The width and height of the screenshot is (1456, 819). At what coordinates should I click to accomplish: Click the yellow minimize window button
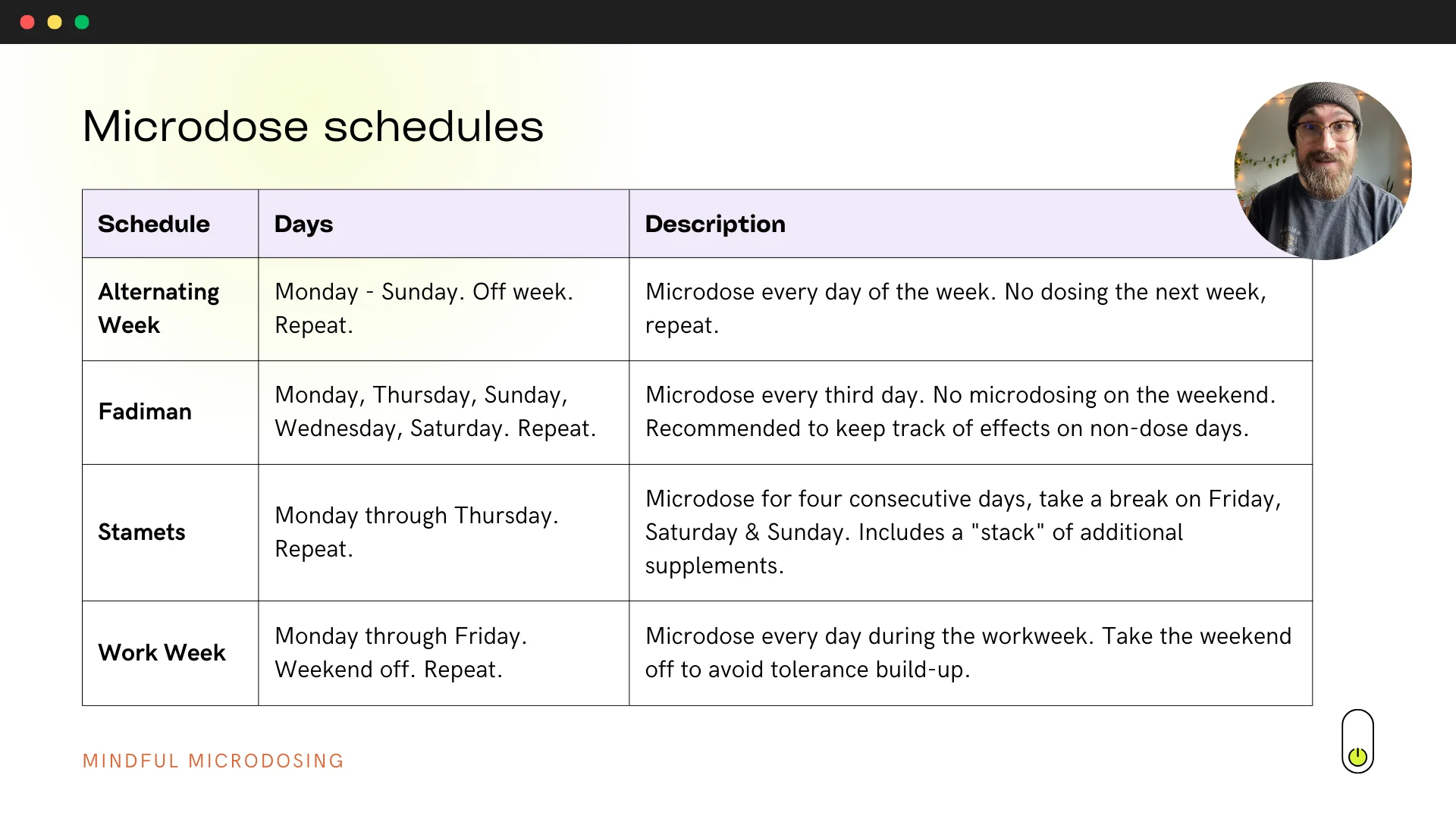click(x=55, y=22)
